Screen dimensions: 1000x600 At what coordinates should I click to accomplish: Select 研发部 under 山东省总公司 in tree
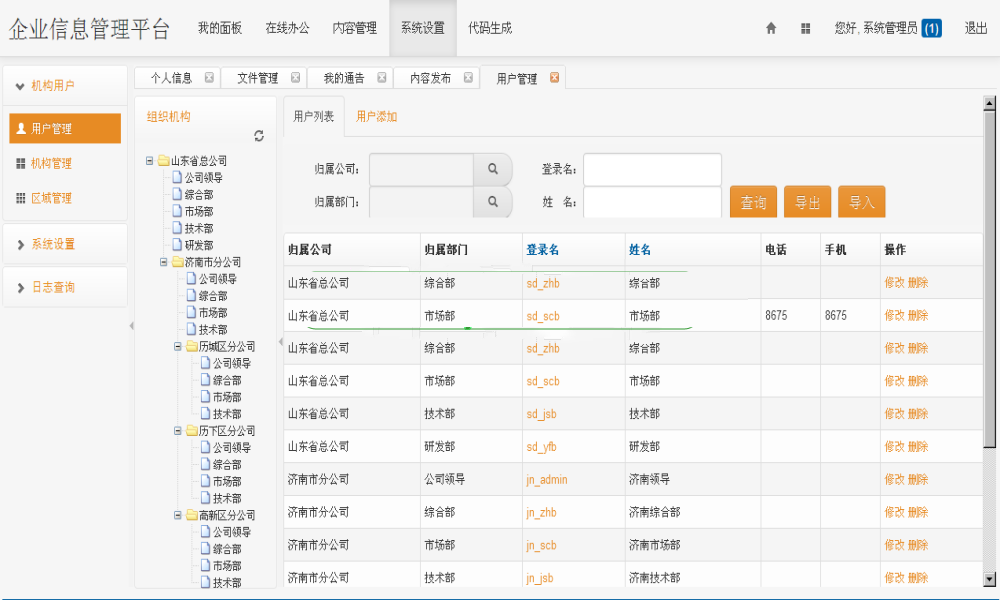199,245
